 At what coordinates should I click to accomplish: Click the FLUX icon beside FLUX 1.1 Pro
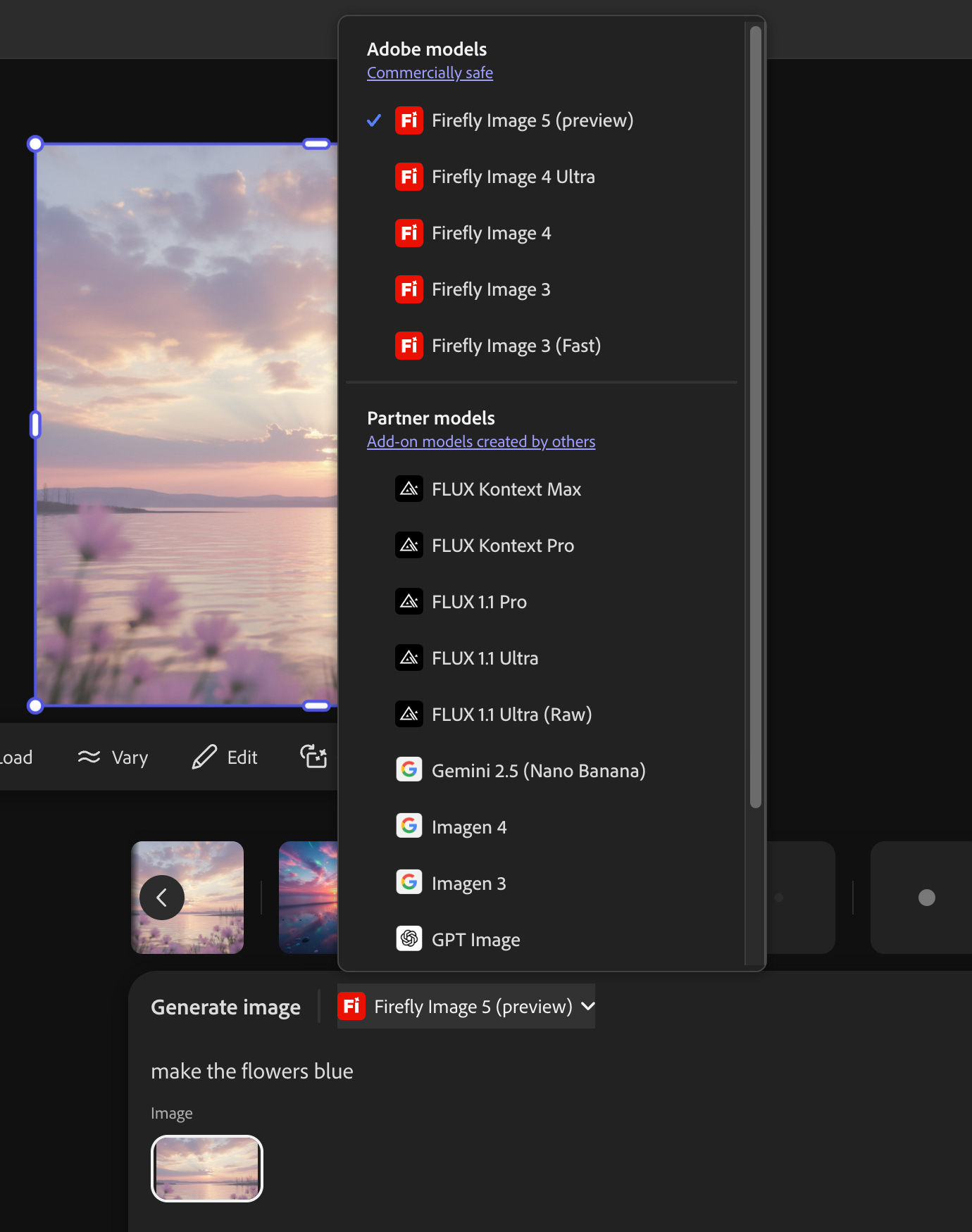click(x=409, y=601)
